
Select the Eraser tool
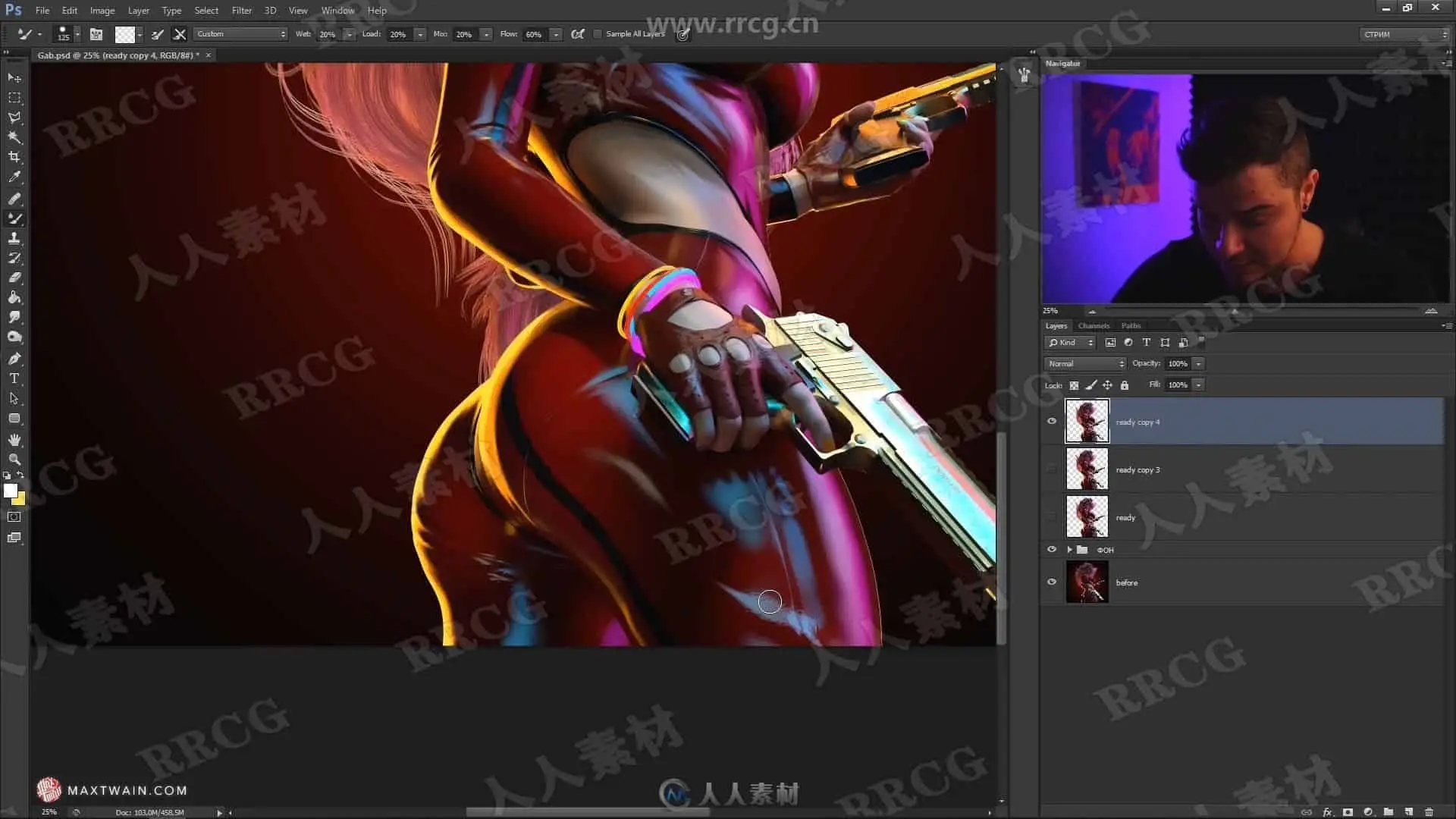tap(14, 278)
